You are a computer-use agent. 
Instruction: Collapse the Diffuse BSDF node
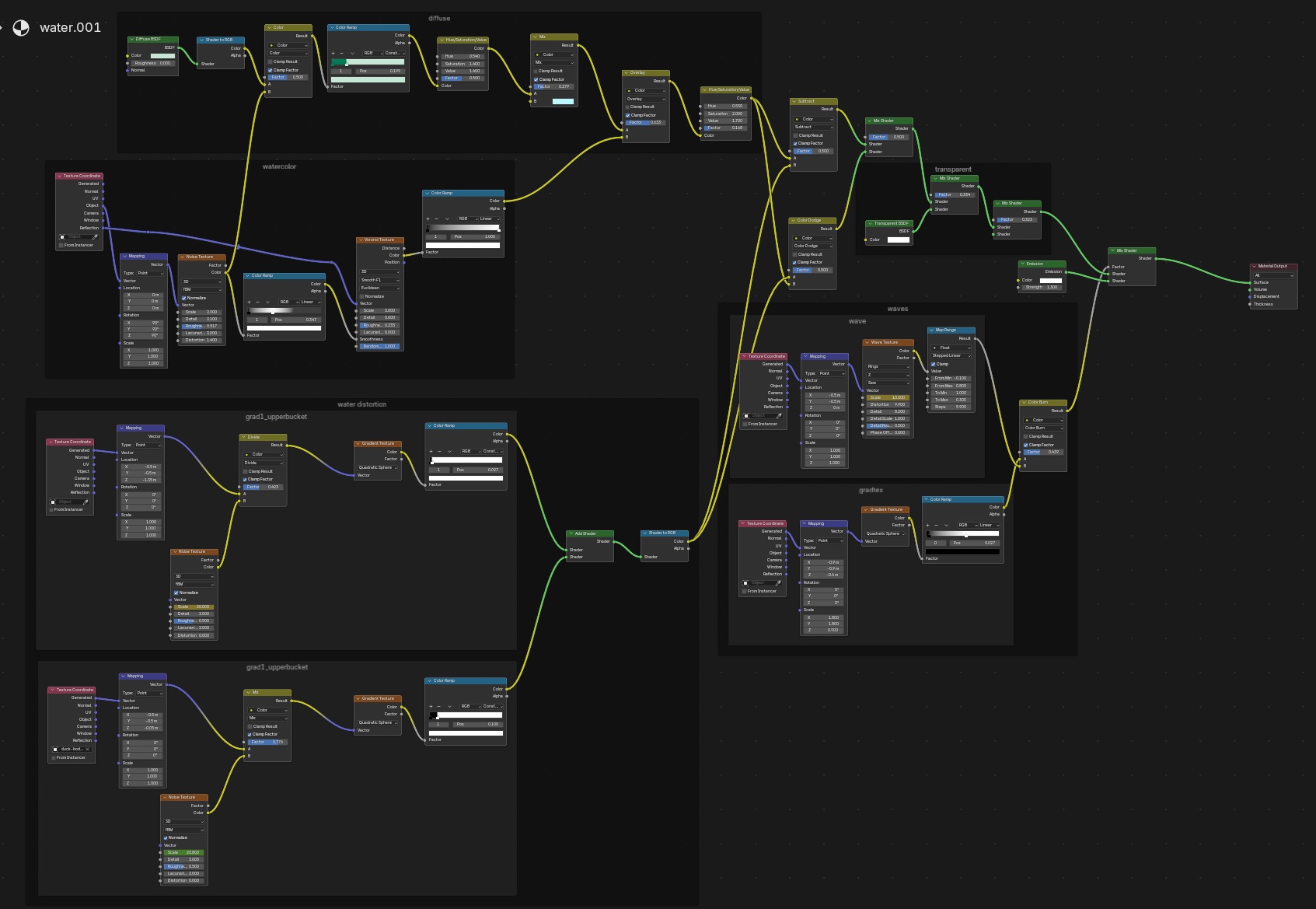point(132,39)
